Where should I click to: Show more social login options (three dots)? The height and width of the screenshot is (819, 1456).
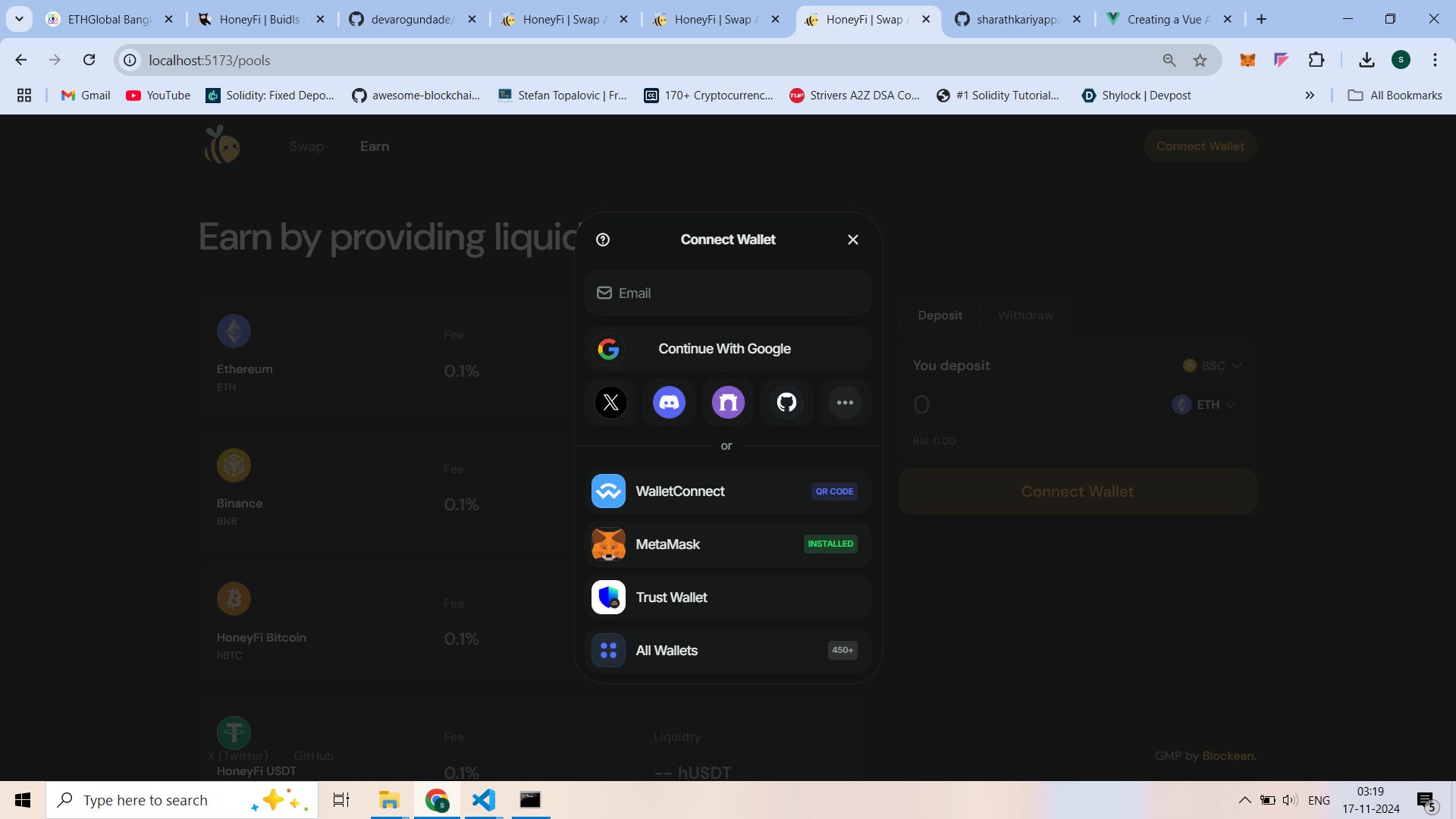(845, 403)
